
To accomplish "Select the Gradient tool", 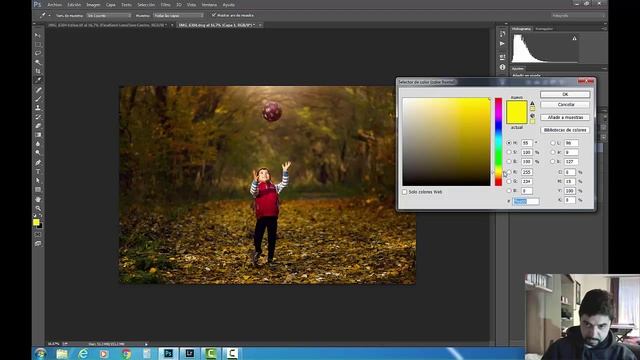I will 38,135.
